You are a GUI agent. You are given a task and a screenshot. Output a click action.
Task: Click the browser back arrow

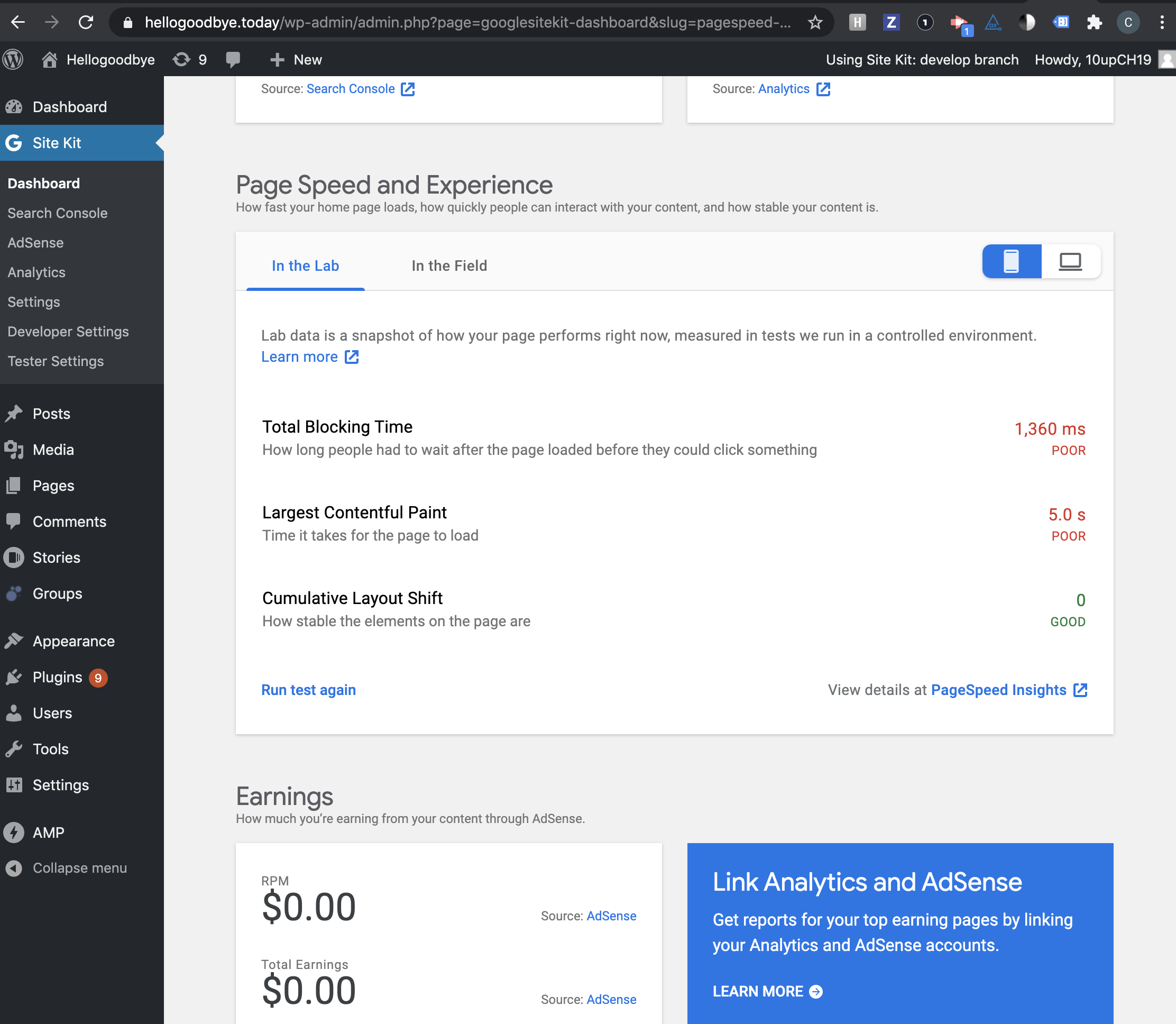(x=19, y=22)
